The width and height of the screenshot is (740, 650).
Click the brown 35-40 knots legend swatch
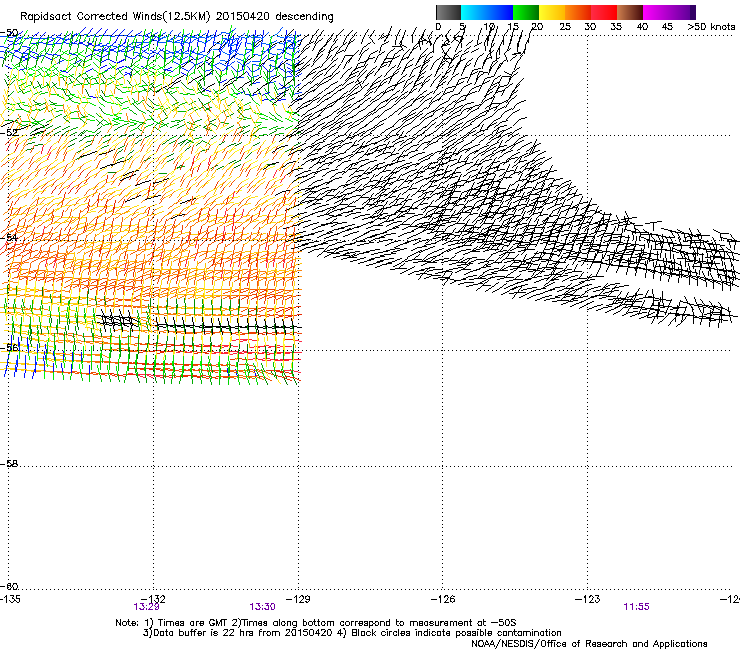[630, 12]
